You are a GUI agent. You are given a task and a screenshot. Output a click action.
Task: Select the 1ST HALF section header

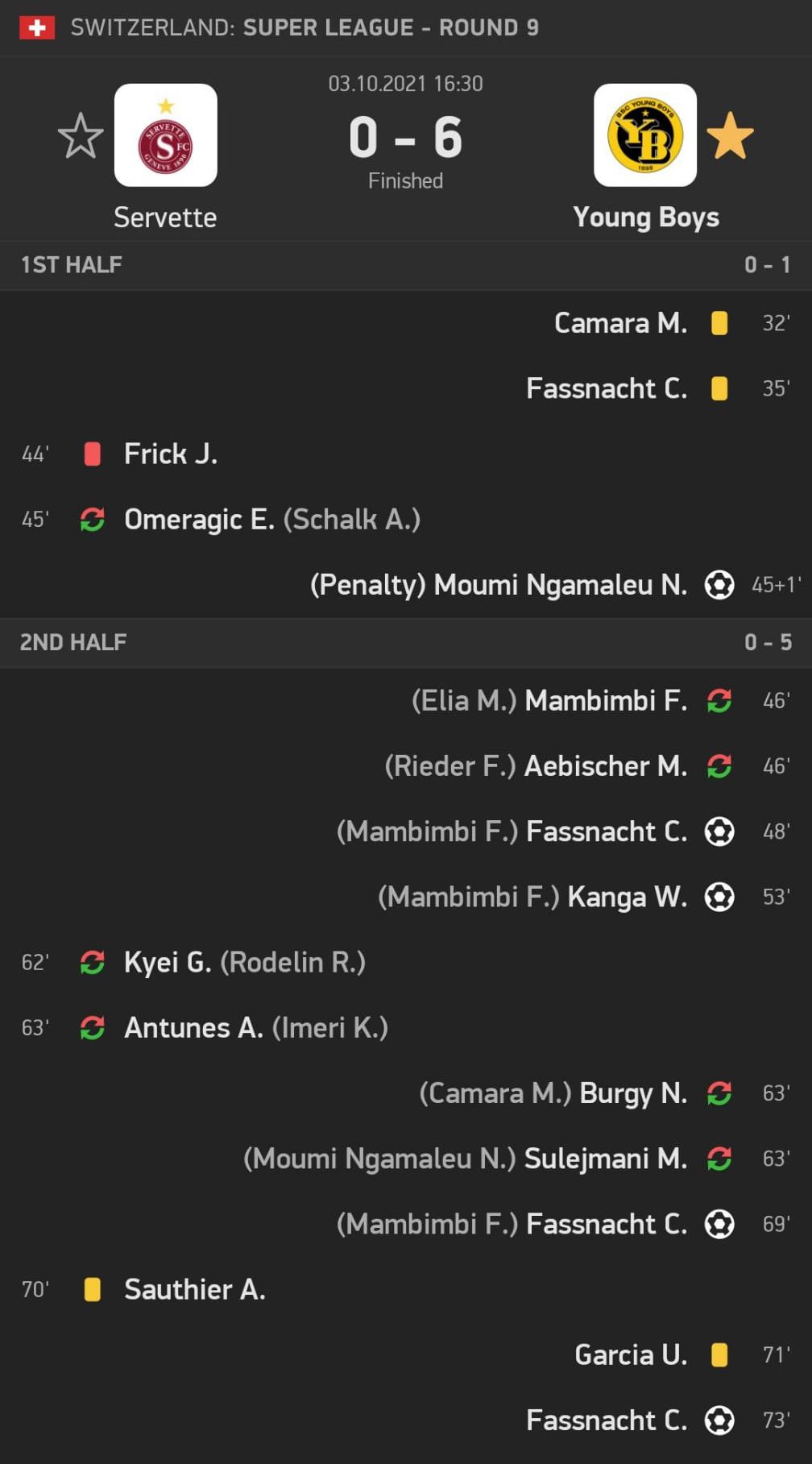click(x=72, y=265)
